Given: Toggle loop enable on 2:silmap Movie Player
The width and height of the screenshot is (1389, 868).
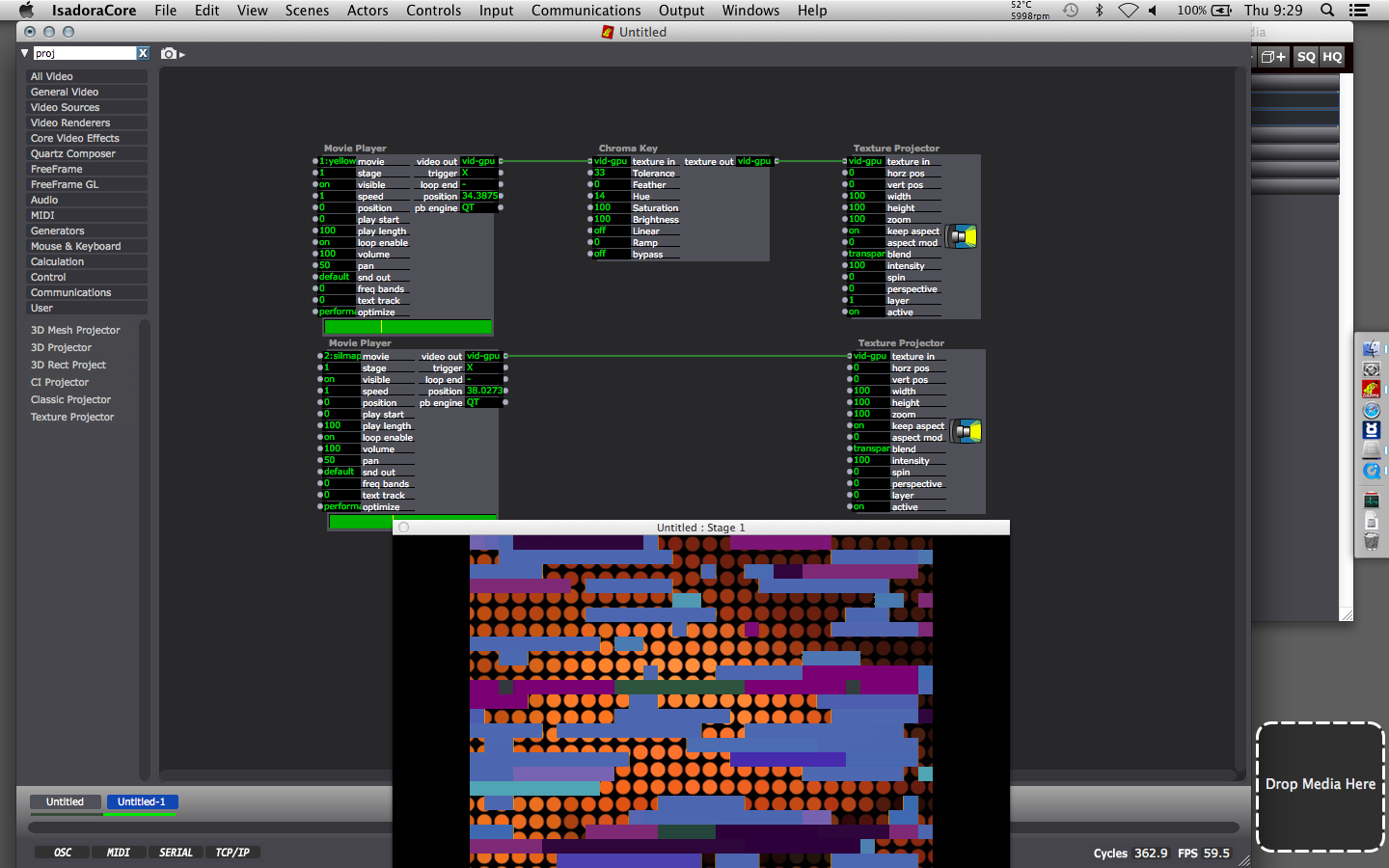Looking at the screenshot, I should [341, 438].
